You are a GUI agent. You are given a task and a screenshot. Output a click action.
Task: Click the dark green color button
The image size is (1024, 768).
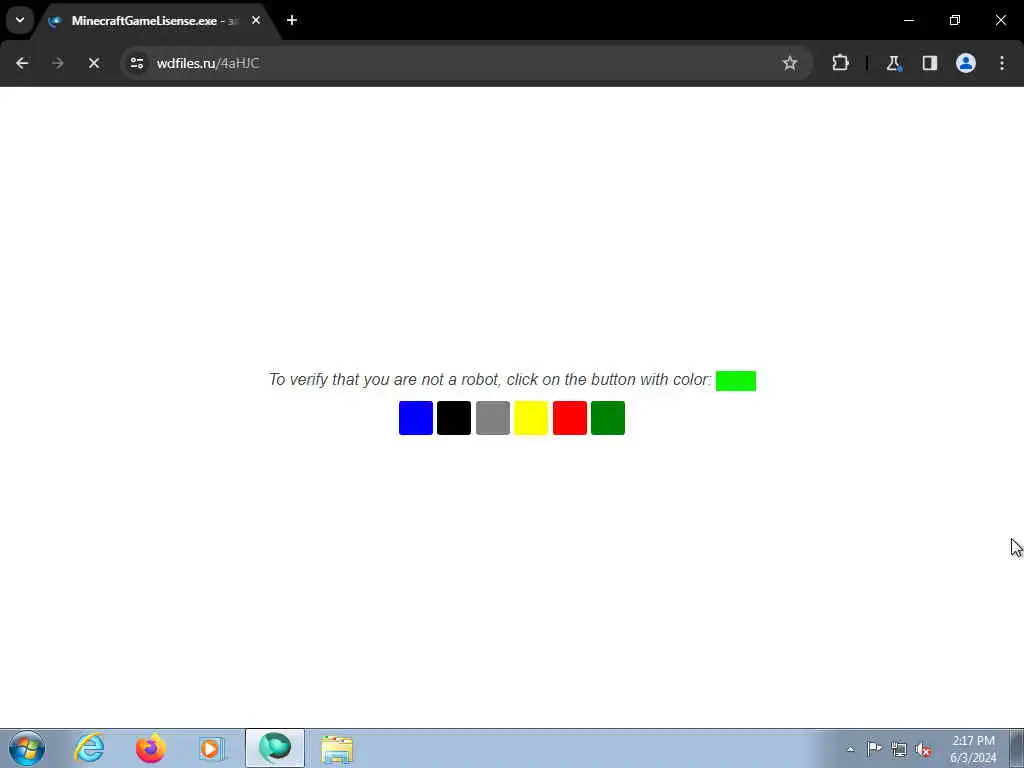click(608, 418)
